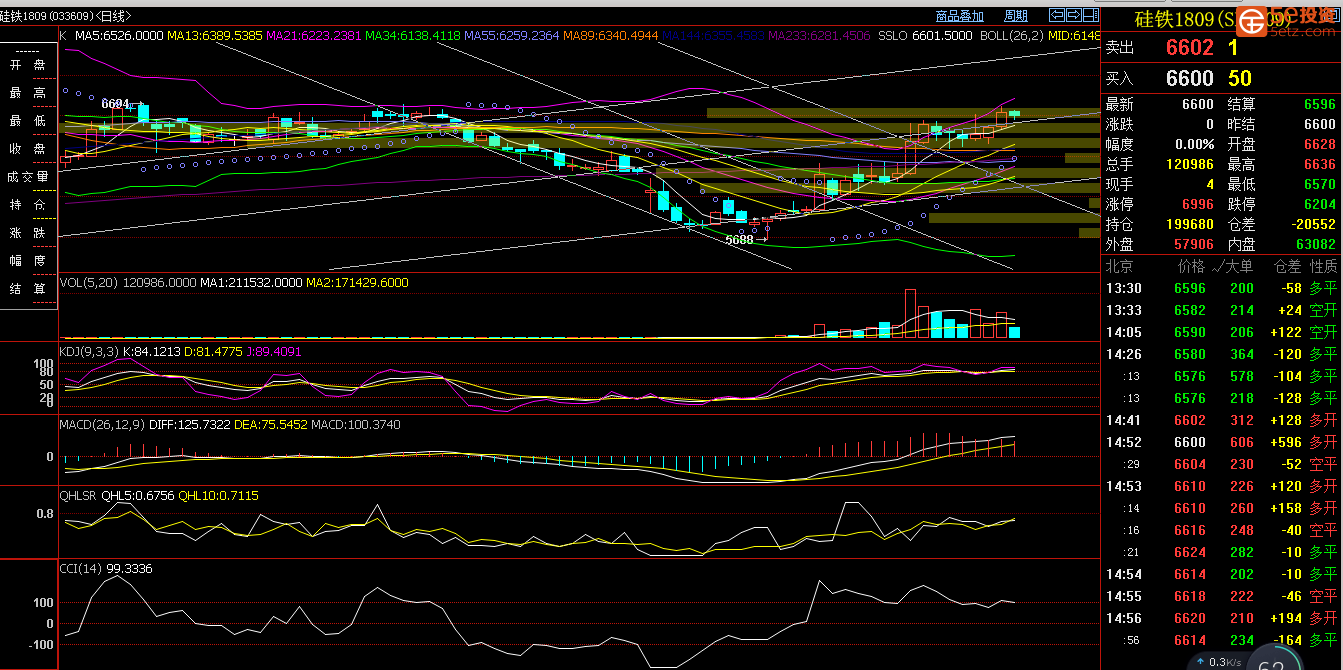Select the 14:41 tick row at 6602
The height and width of the screenshot is (670, 1343).
tap(1221, 420)
